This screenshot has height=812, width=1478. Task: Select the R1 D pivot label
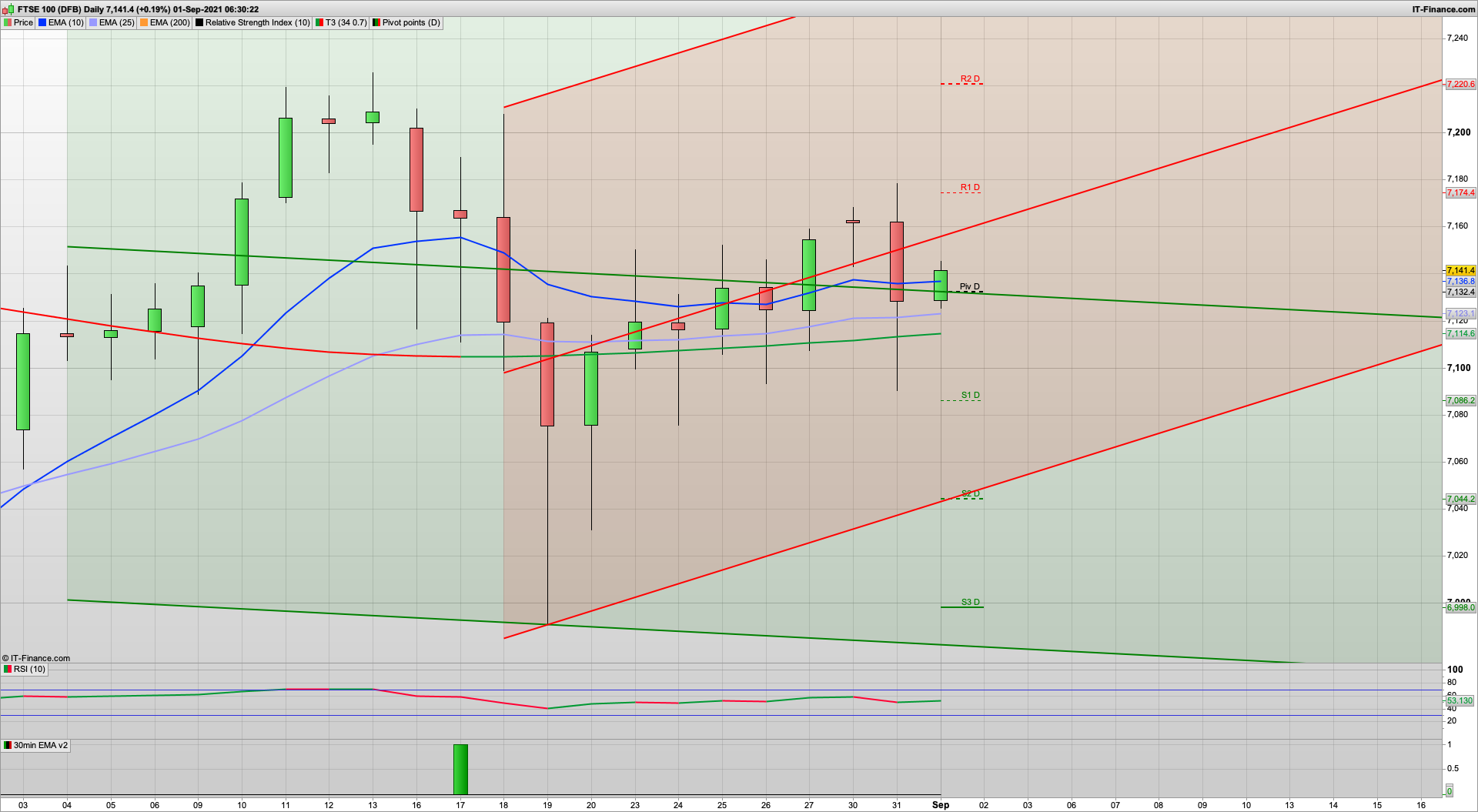(x=970, y=187)
